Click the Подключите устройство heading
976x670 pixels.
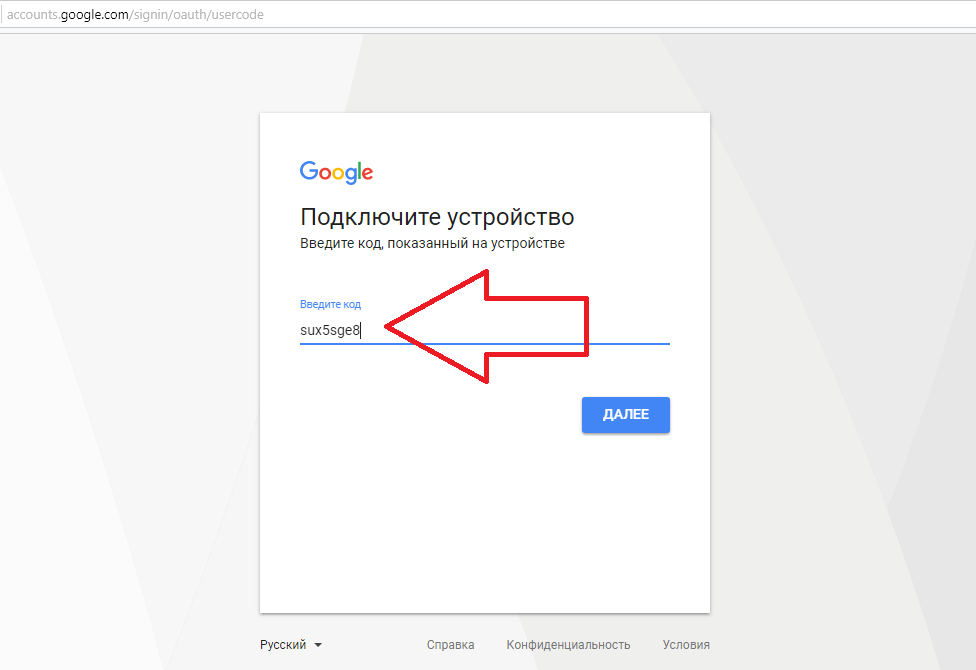pyautogui.click(x=437, y=217)
